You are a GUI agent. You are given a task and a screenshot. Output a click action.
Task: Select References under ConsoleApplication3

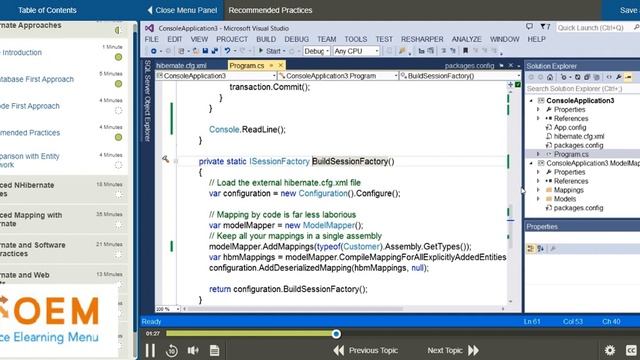pyautogui.click(x=571, y=118)
